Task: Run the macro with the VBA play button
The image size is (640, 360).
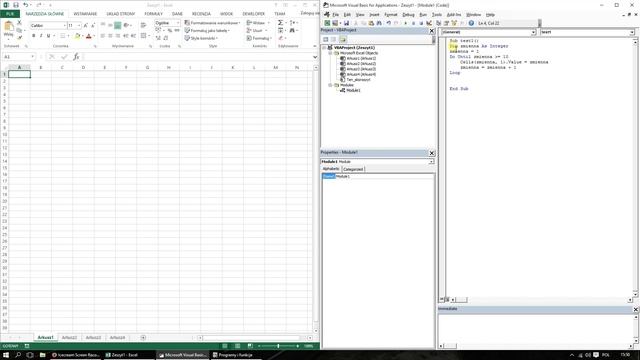Action: coord(405,23)
